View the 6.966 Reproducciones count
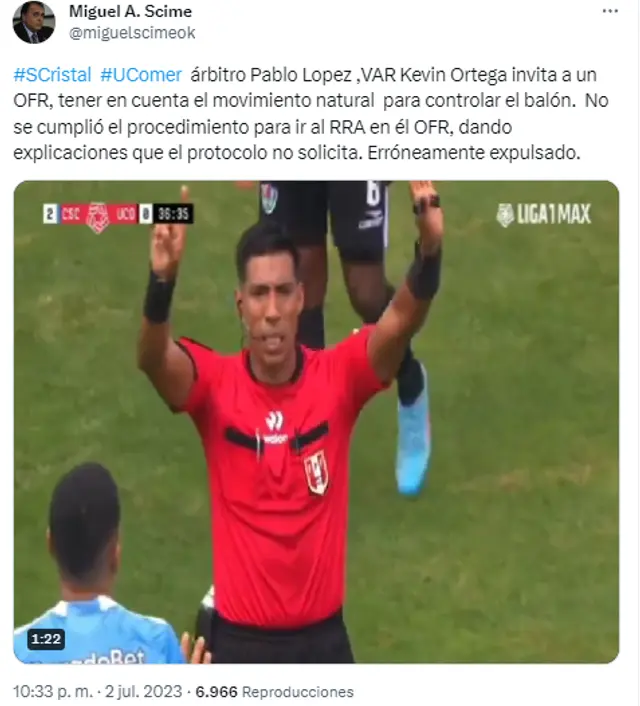Viewport: 640px width, 706px height. (274, 692)
